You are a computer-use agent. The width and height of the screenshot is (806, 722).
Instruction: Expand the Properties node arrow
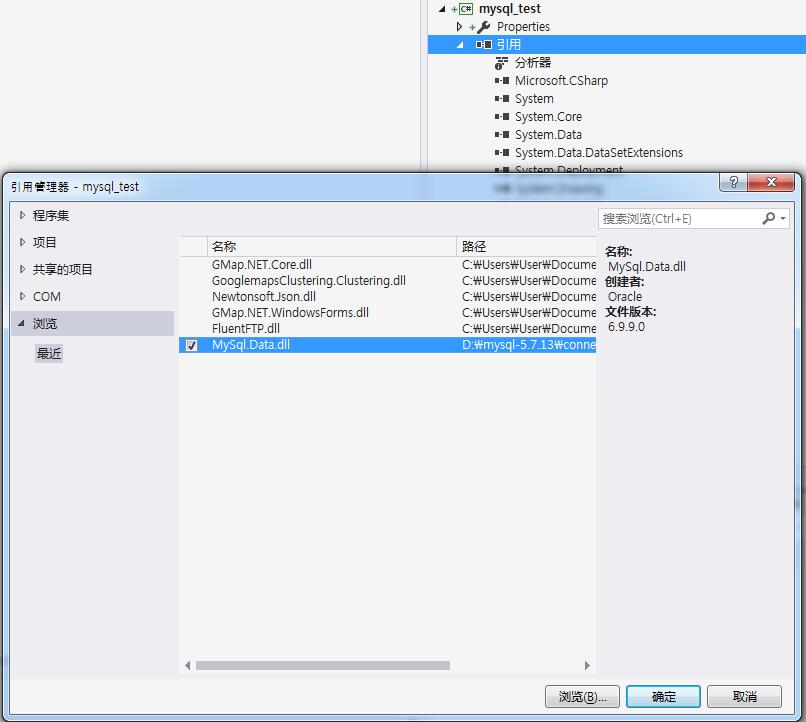pyautogui.click(x=459, y=26)
